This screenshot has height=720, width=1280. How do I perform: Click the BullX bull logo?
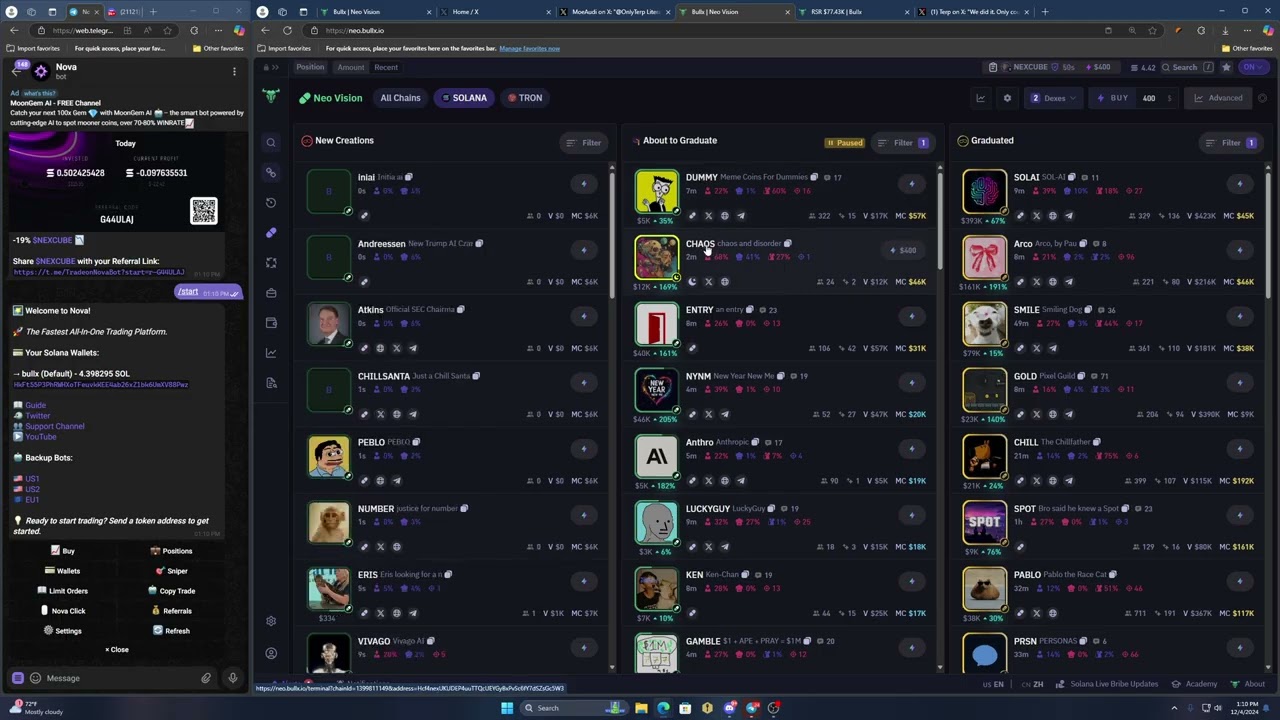[x=270, y=97]
